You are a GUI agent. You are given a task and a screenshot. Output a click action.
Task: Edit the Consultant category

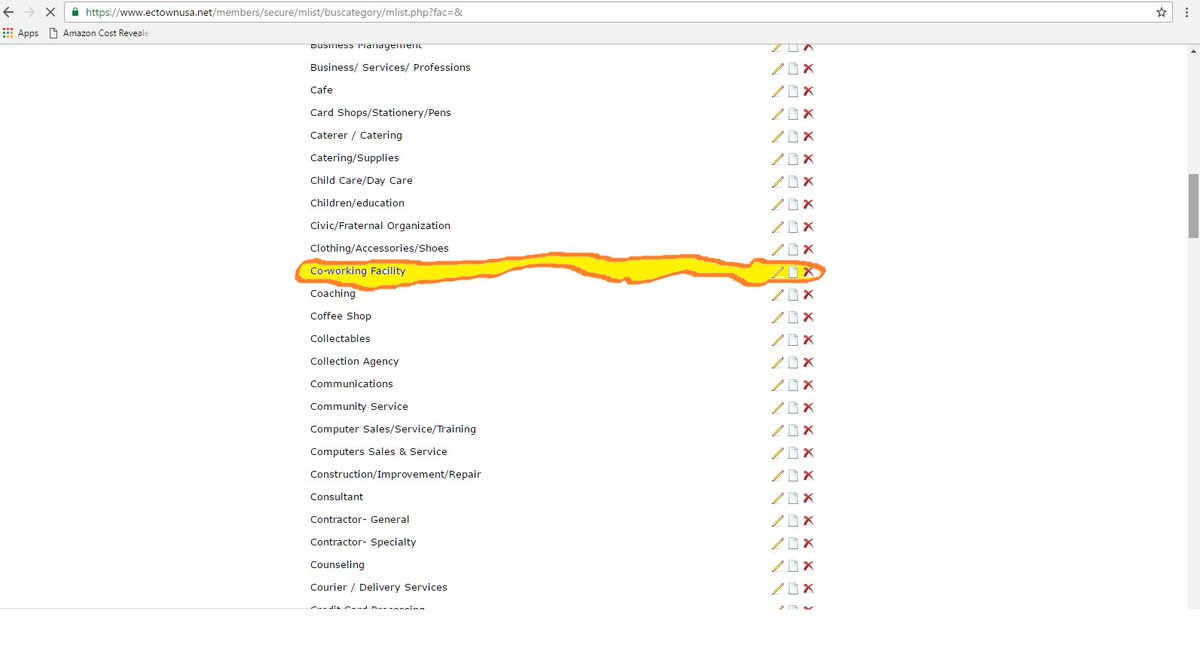point(777,498)
